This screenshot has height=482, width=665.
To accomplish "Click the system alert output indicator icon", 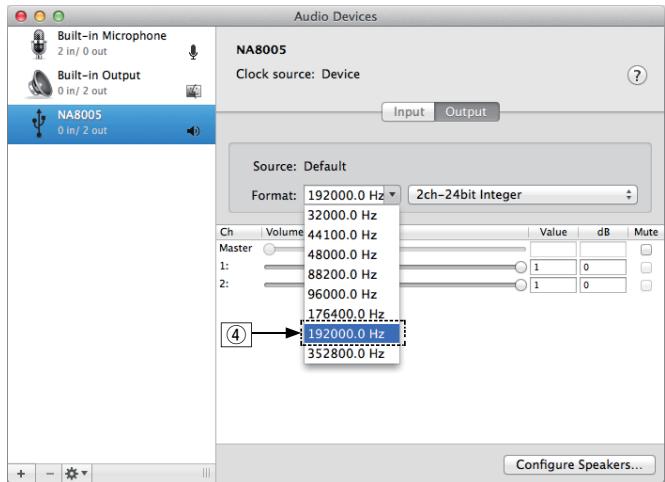I will pos(193,91).
